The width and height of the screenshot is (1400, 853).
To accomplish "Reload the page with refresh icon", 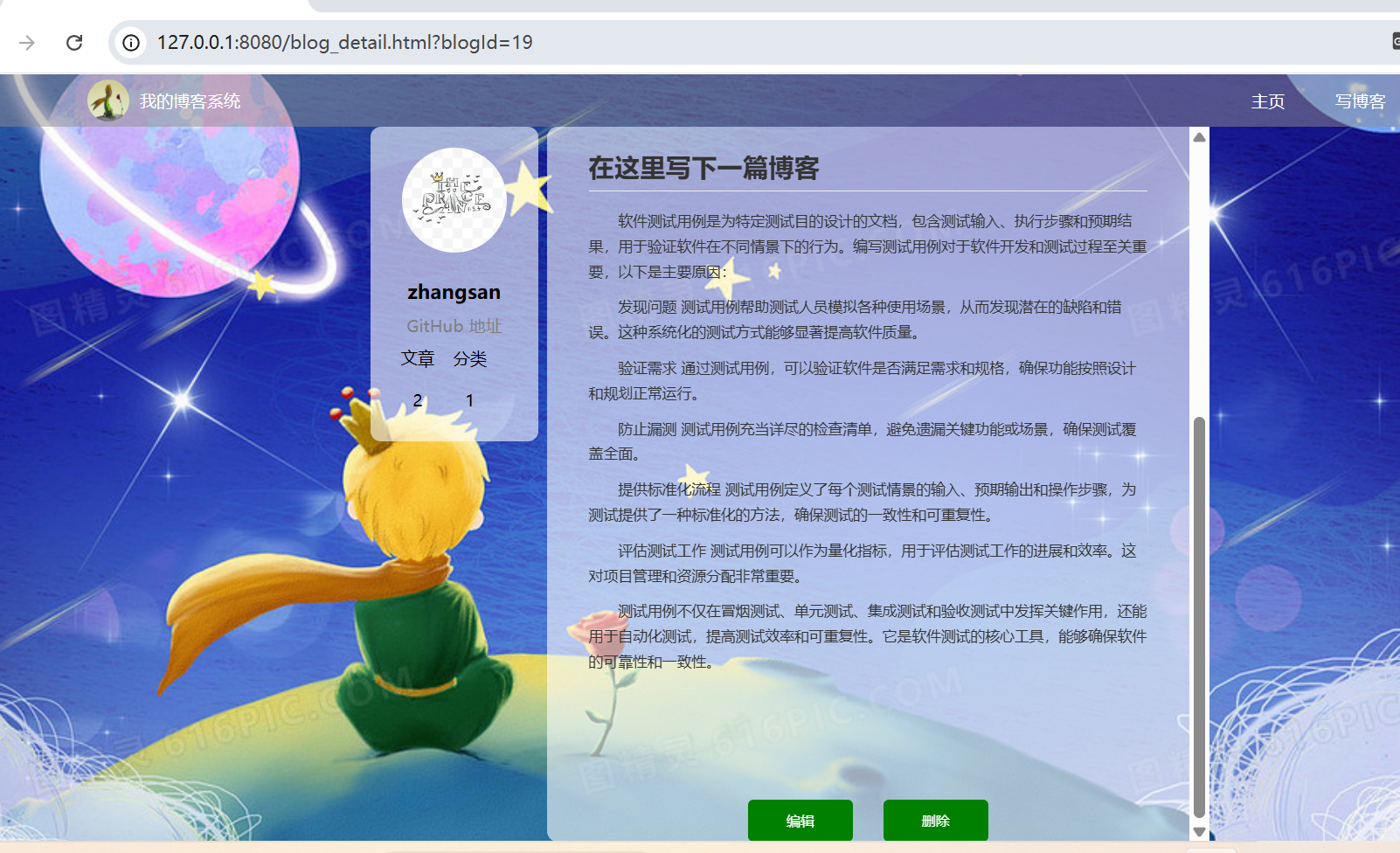I will (x=74, y=43).
